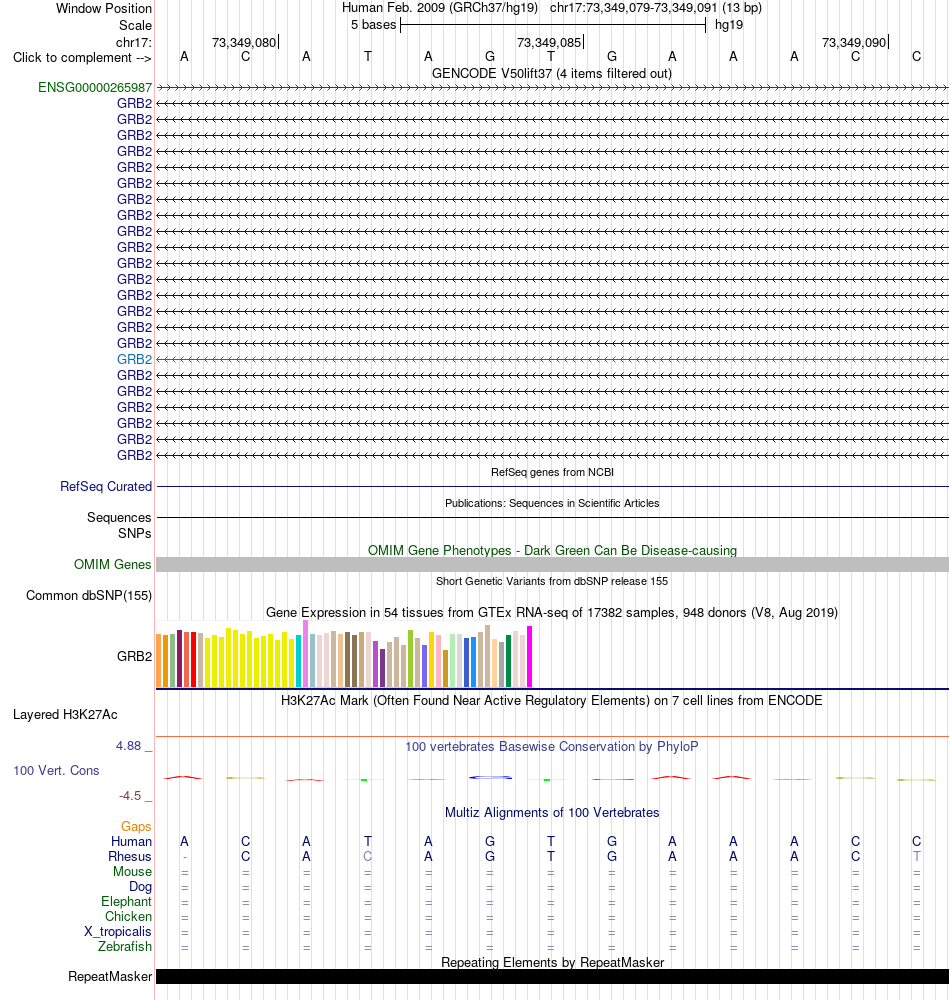Select the light-blue highlighted GRB2 transcript label
Image resolution: width=950 pixels, height=1000 pixels.
click(x=135, y=359)
